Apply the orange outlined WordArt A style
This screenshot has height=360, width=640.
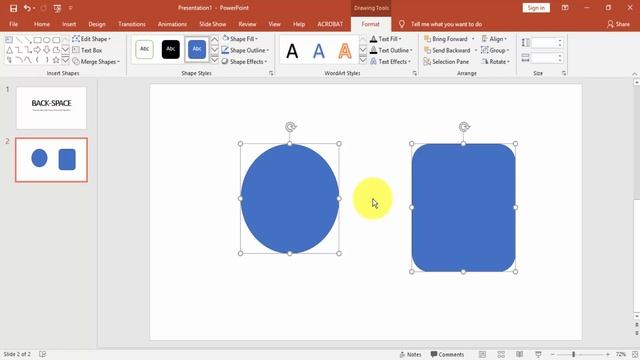pos(345,51)
